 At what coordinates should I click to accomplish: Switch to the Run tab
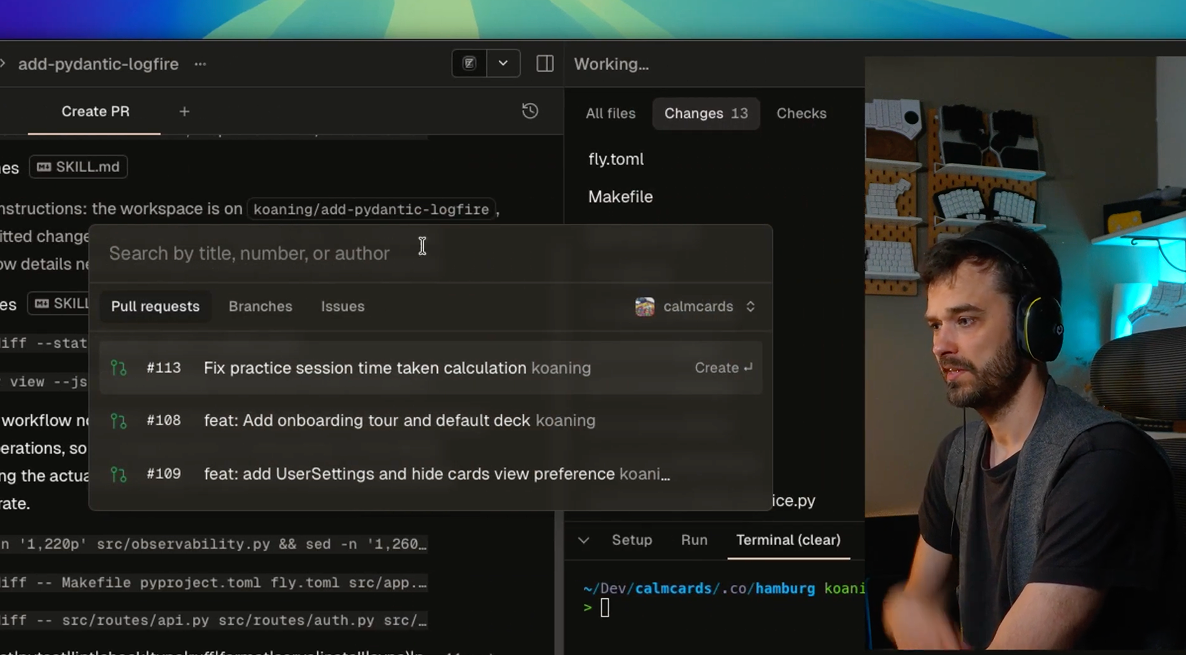pyautogui.click(x=694, y=540)
